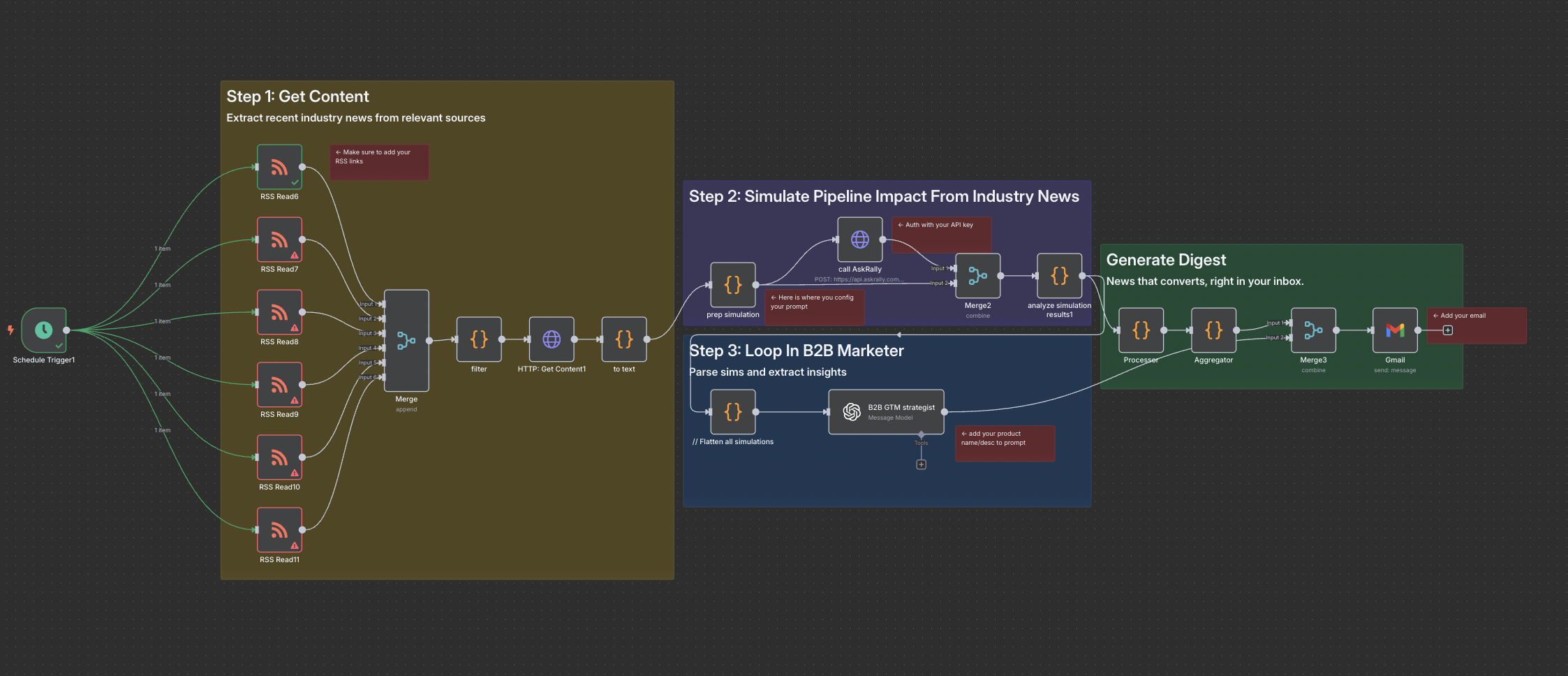Click Input 6 port of Merge node
1568x676 pixels.
(382, 377)
